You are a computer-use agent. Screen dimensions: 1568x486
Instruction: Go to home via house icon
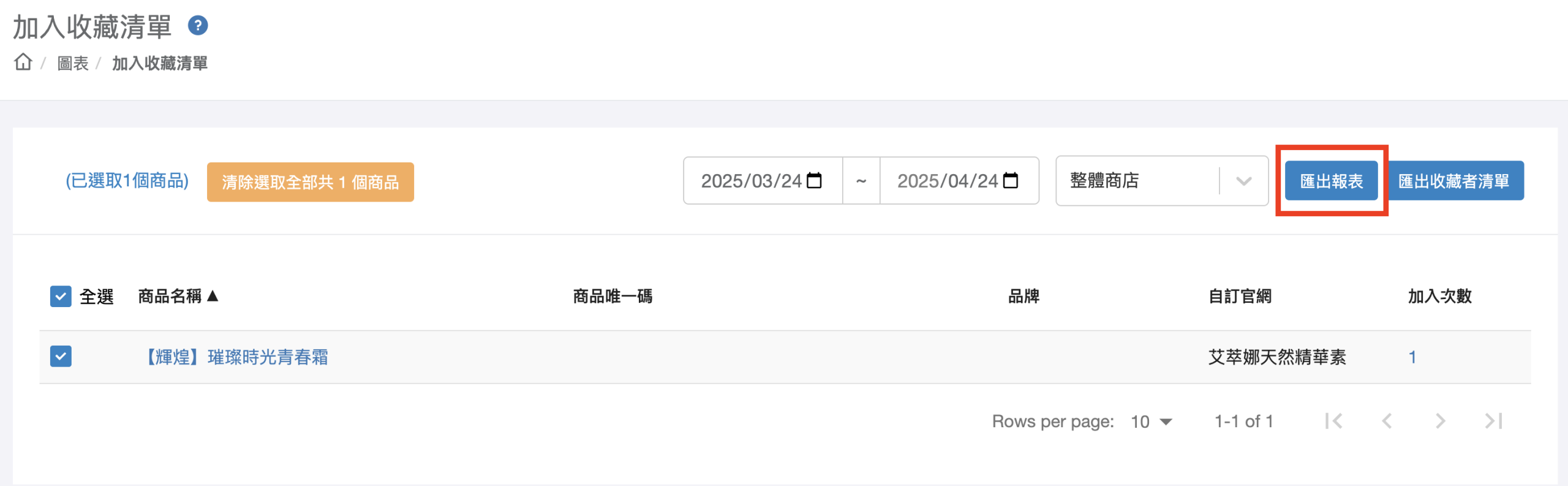point(23,62)
